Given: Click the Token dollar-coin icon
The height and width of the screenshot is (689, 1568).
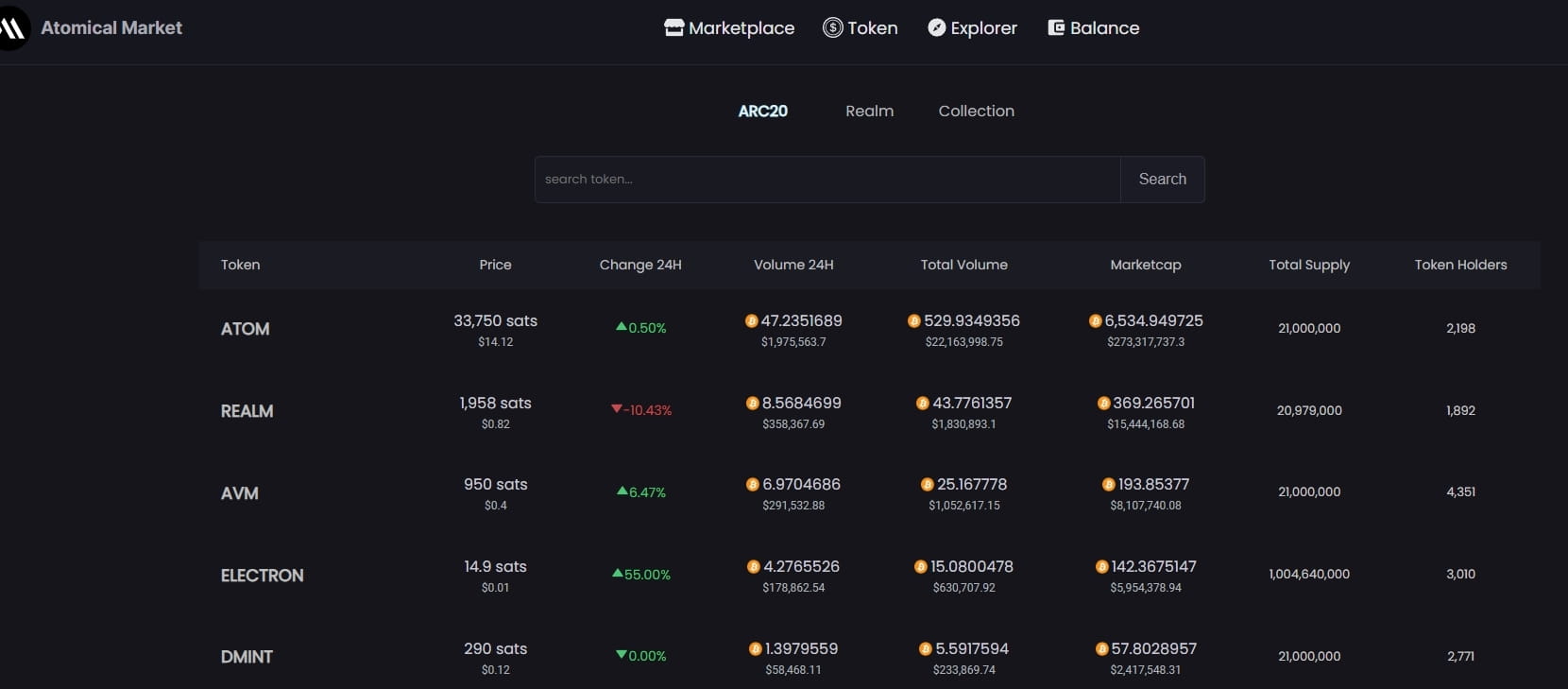Looking at the screenshot, I should pos(832,27).
